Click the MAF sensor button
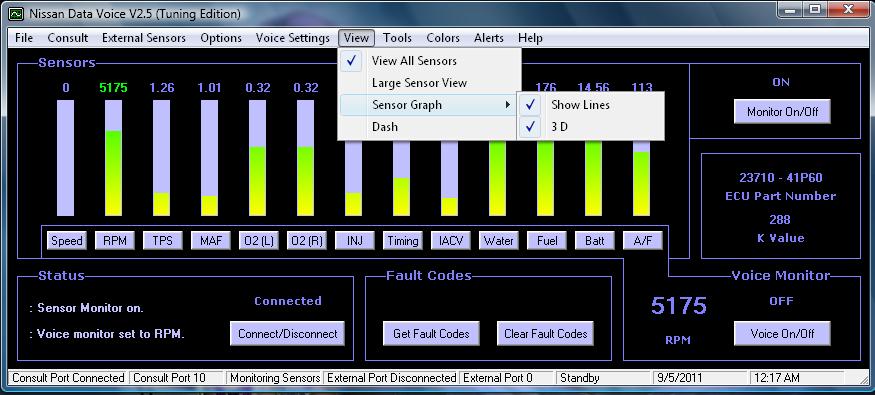Image resolution: width=875 pixels, height=395 pixels. click(210, 241)
